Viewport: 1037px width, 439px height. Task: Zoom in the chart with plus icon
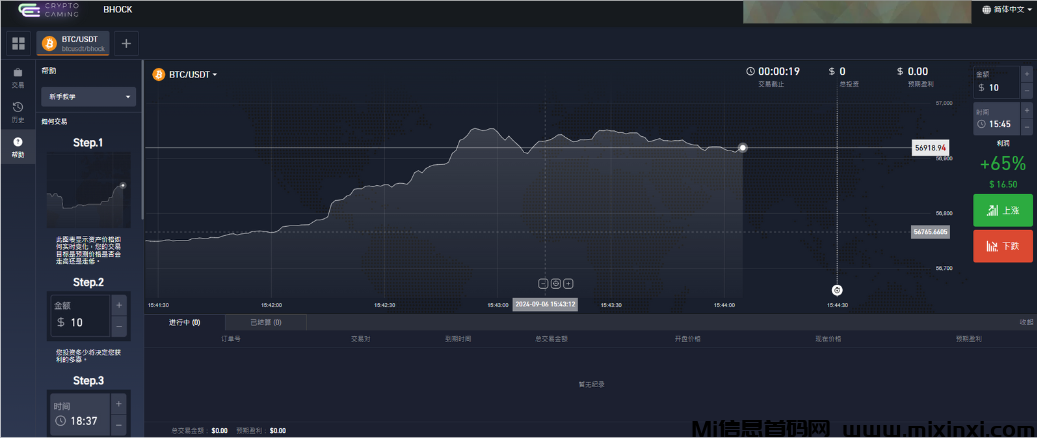[x=568, y=283]
